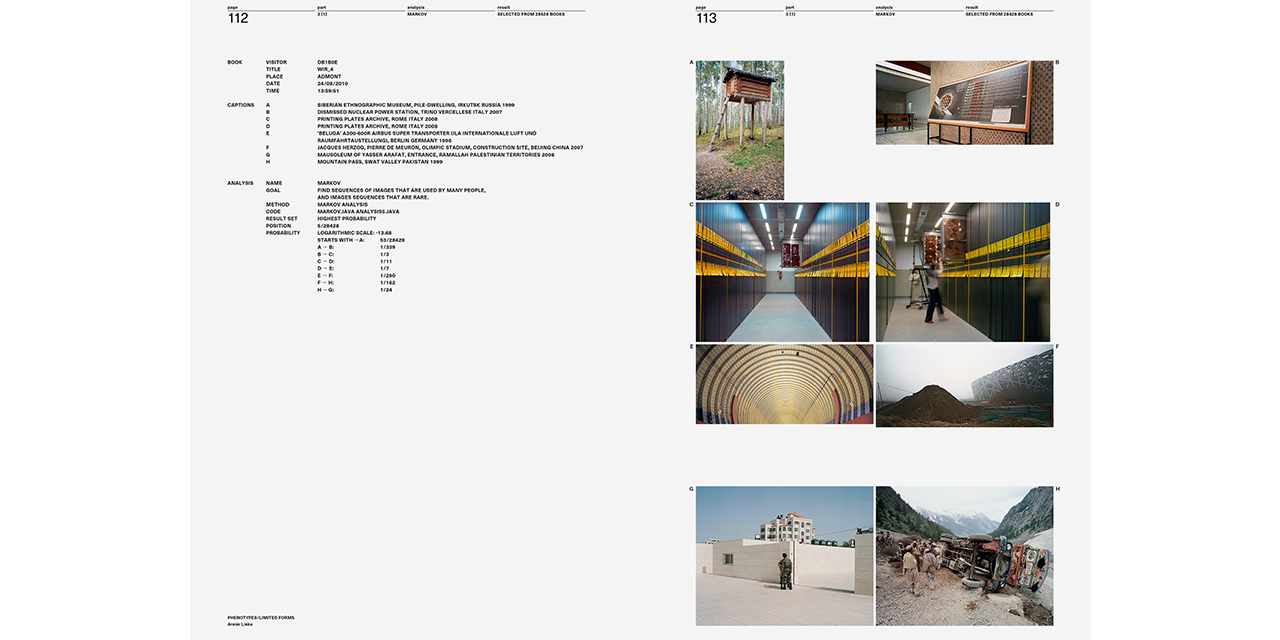Click visitor ID DB1B0E
Screen dimensions: 1280x640
[x=327, y=62]
